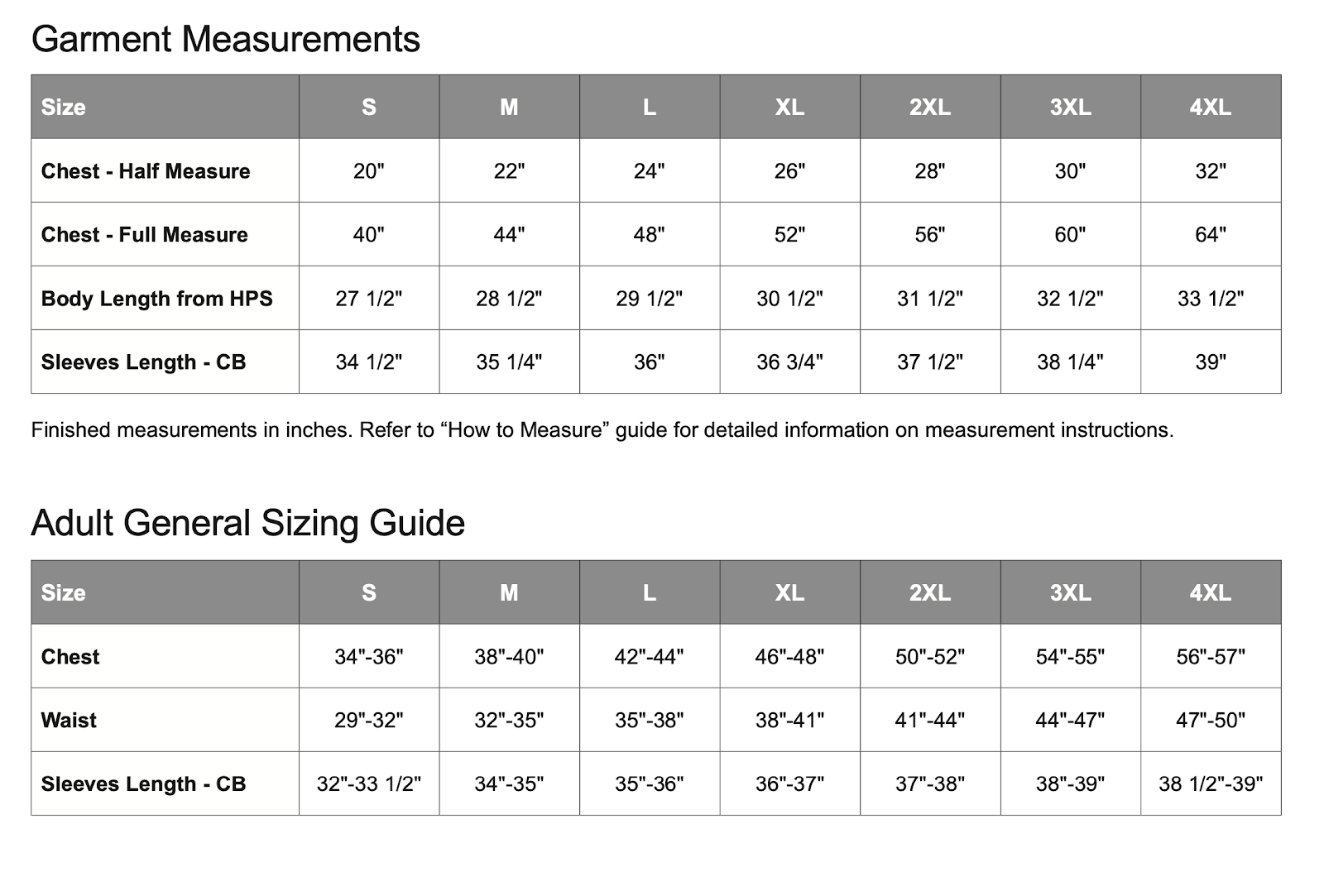Click the 2XL column header in Garment Measurements

point(930,107)
